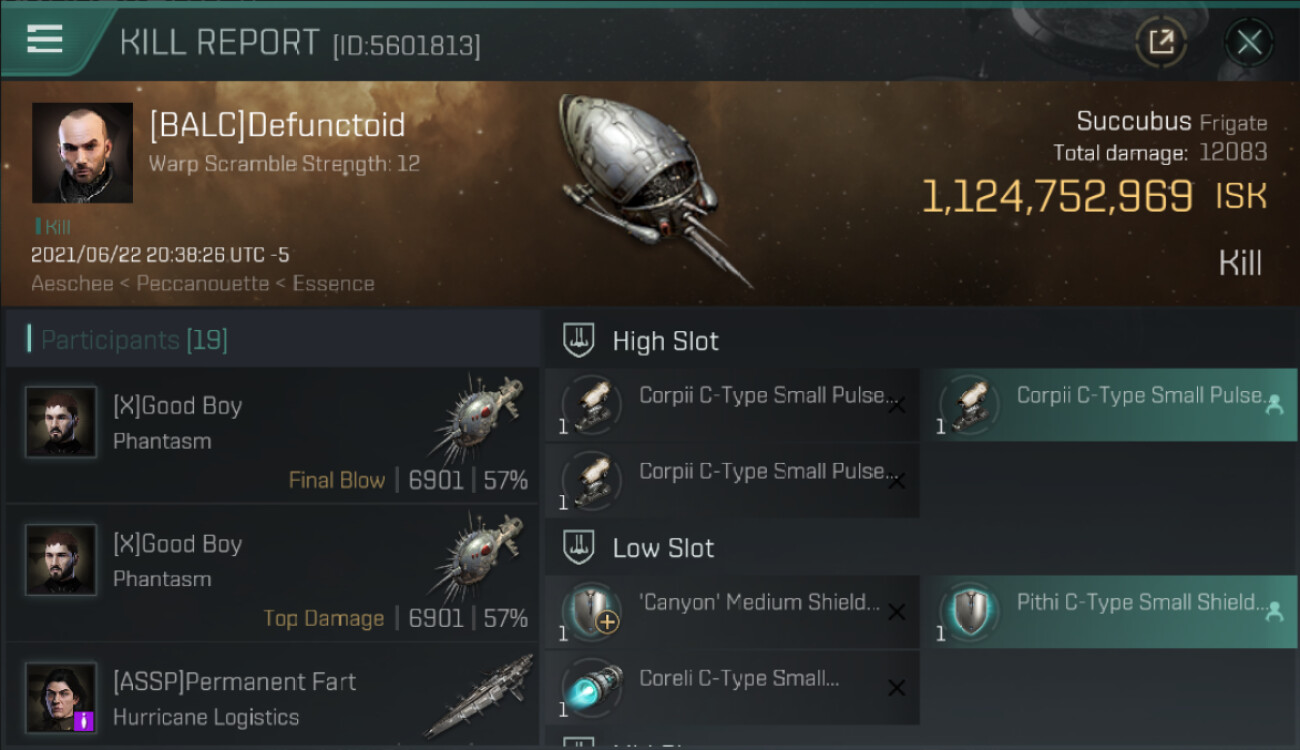This screenshot has width=1300, height=750.
Task: Share kill report via export icon
Action: (1161, 42)
